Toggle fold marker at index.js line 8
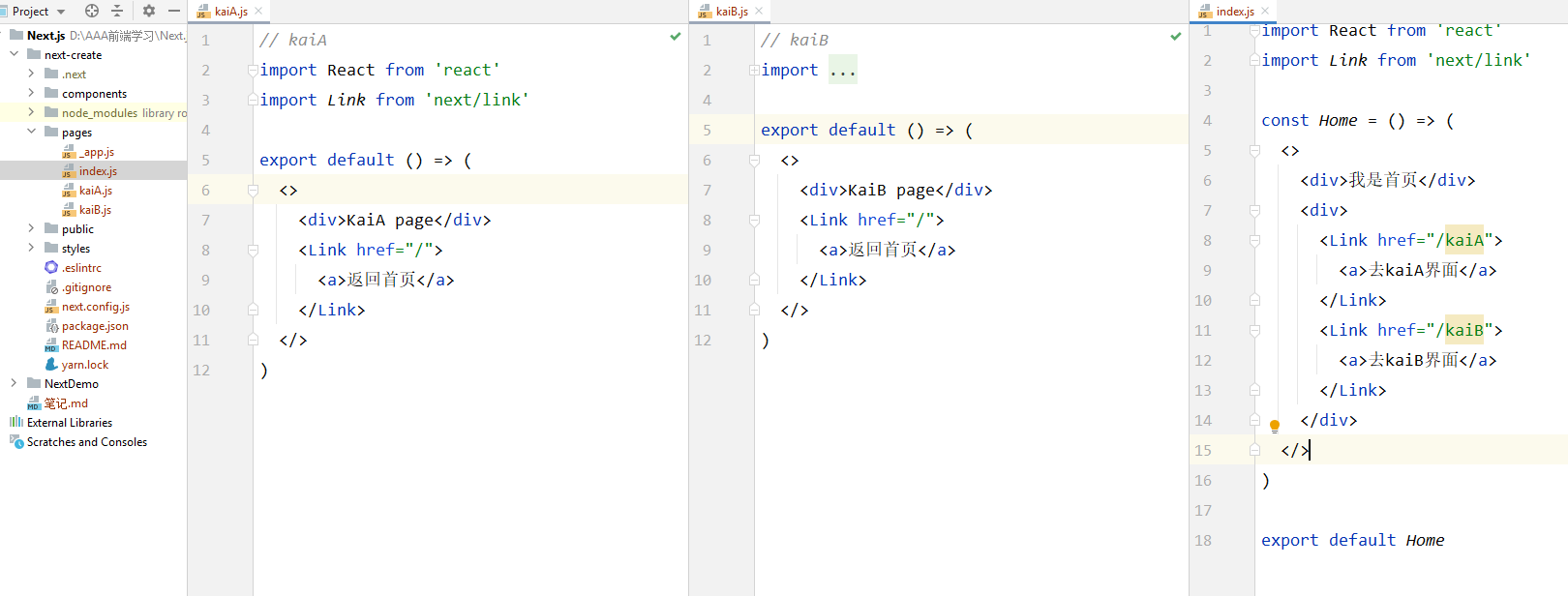1568x596 pixels. coord(1254,241)
